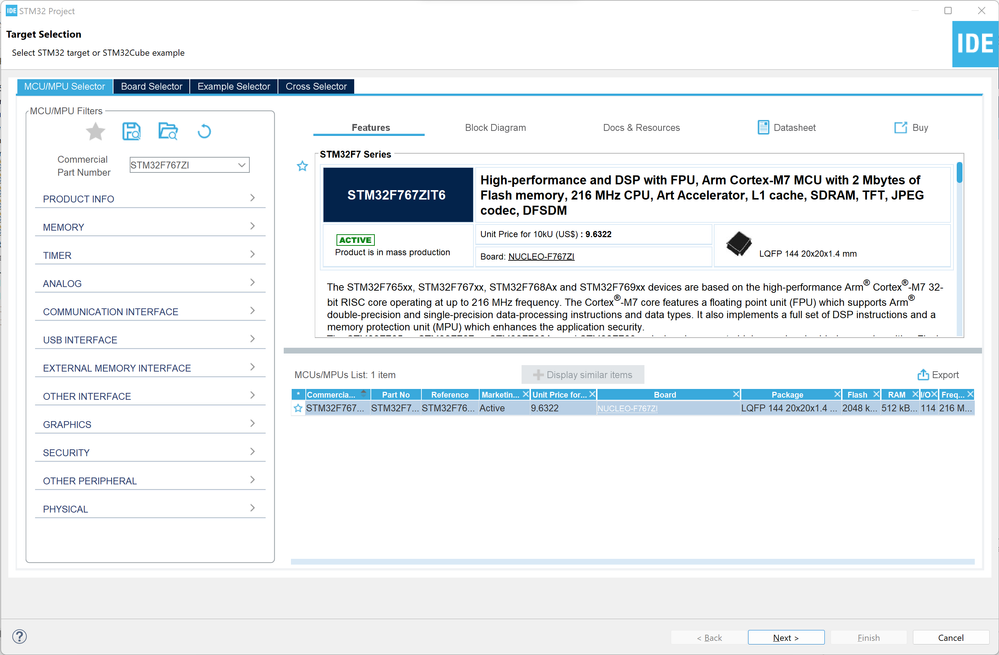Click the Next button
The image size is (999, 655).
(x=786, y=637)
